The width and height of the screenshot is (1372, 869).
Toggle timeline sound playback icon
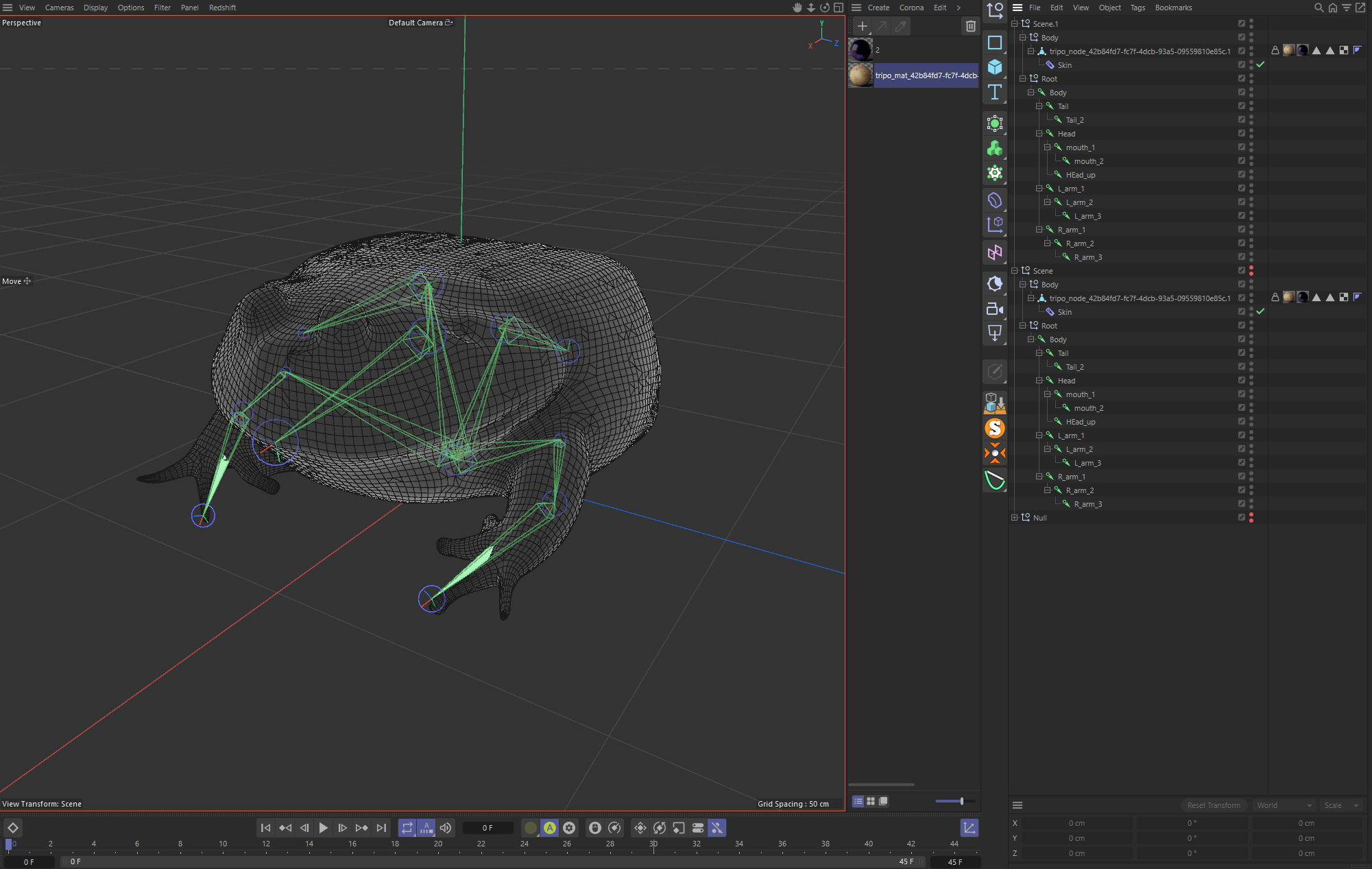click(446, 828)
